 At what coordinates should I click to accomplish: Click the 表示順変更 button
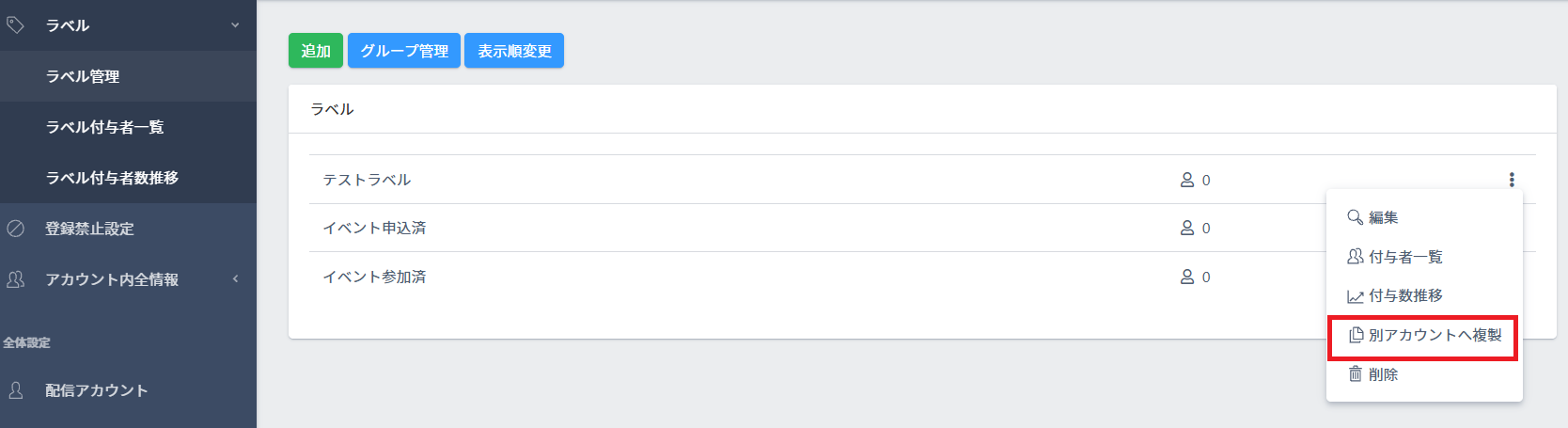coord(514,51)
